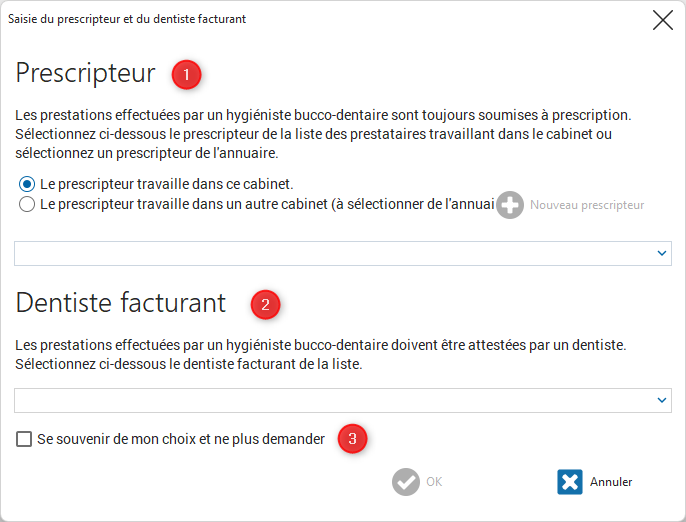The height and width of the screenshot is (522, 686).
Task: Click the red number 1 marker
Action: tap(186, 75)
